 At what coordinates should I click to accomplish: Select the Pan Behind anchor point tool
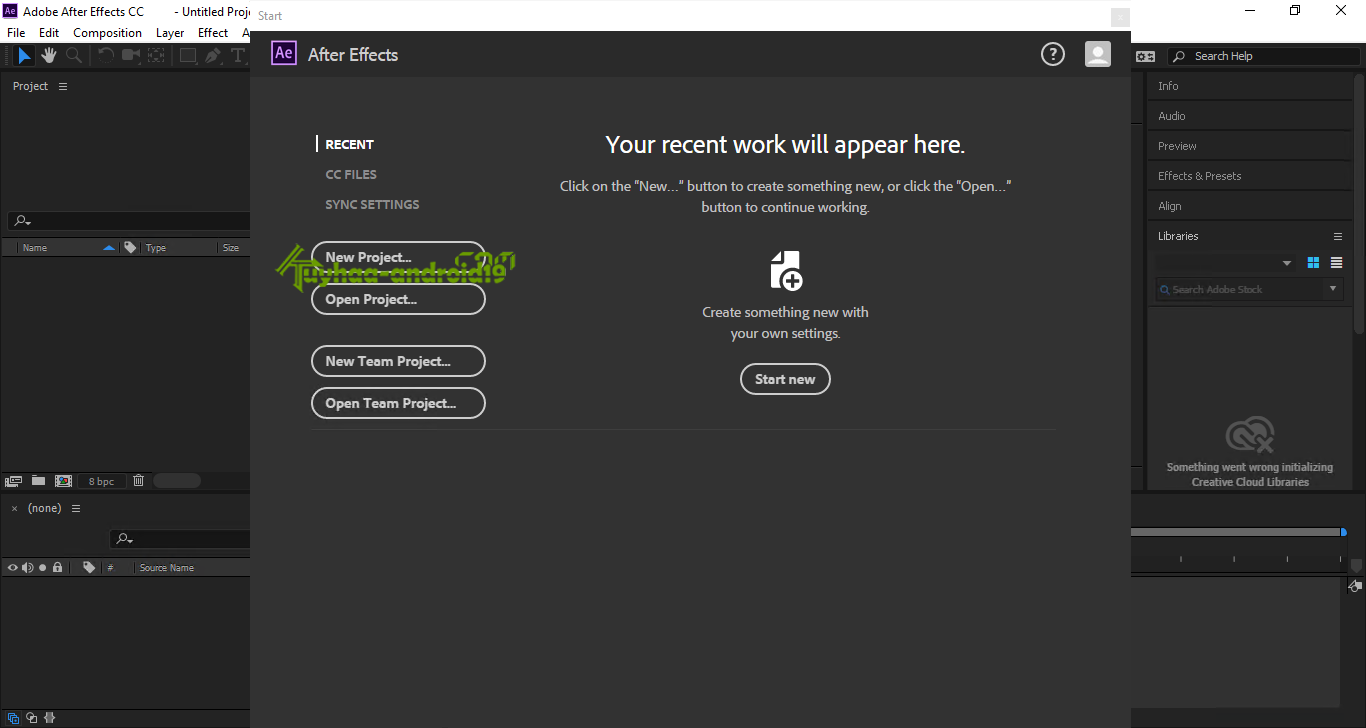point(156,56)
